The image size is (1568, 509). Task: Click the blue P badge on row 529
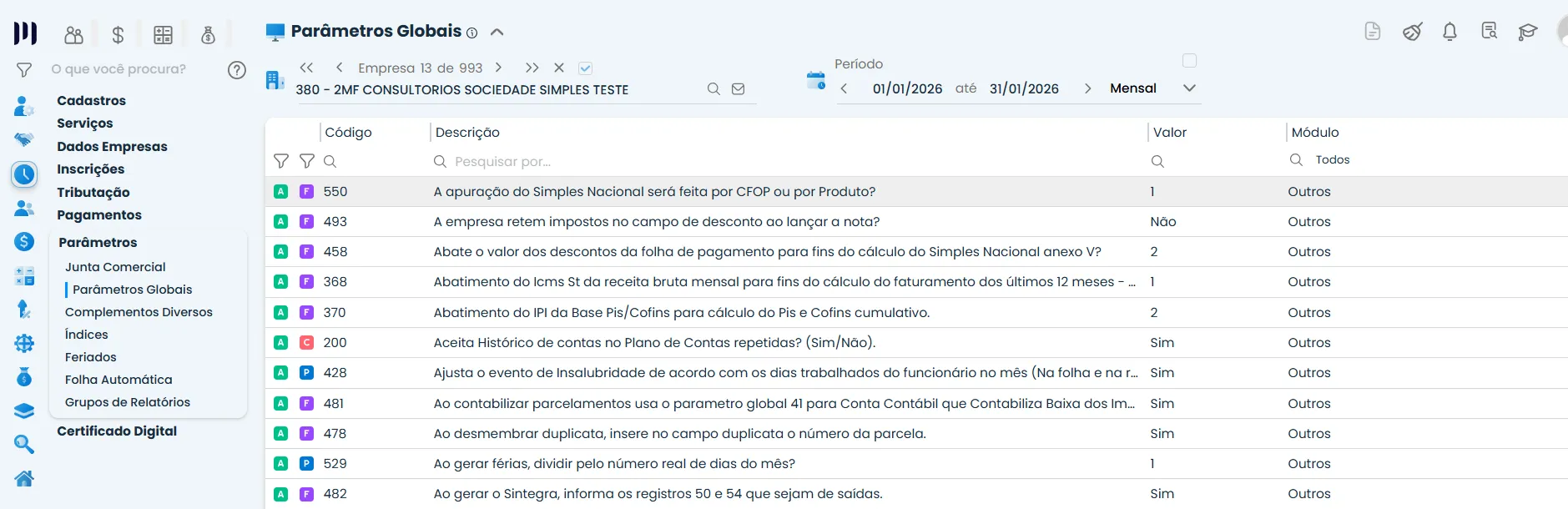tap(306, 463)
